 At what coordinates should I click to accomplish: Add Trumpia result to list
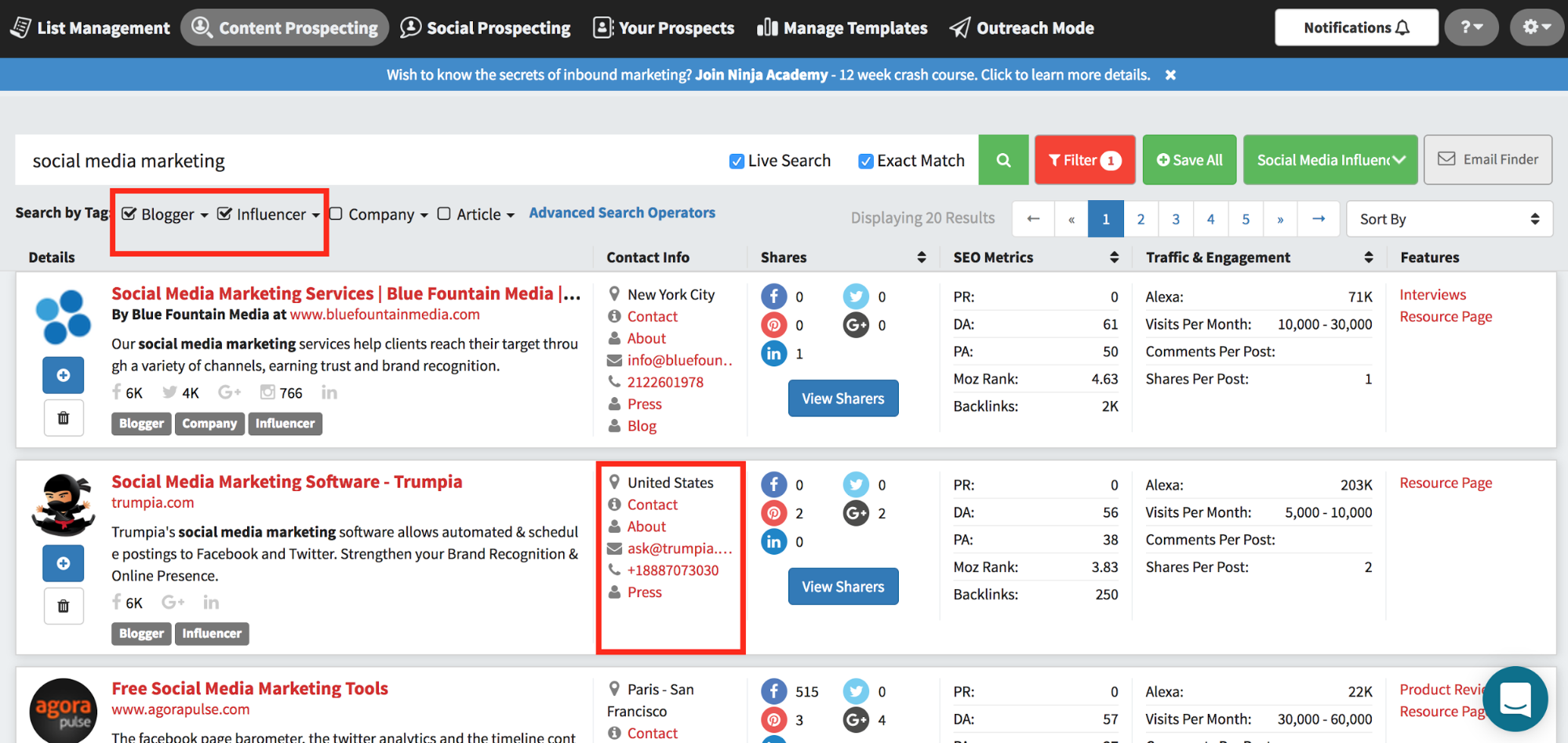coord(64,563)
